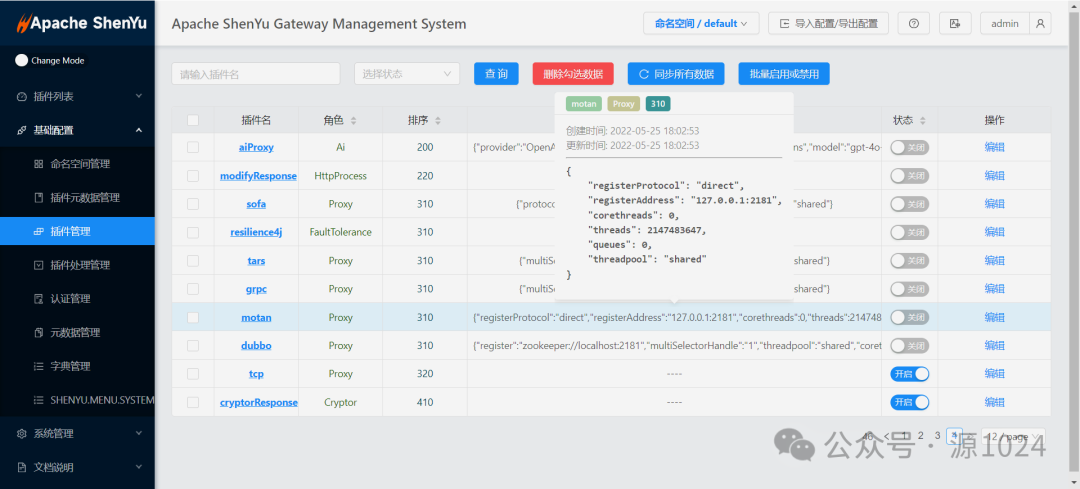
Task: Click the 基础配置 rocket icon
Action: pos(21,130)
